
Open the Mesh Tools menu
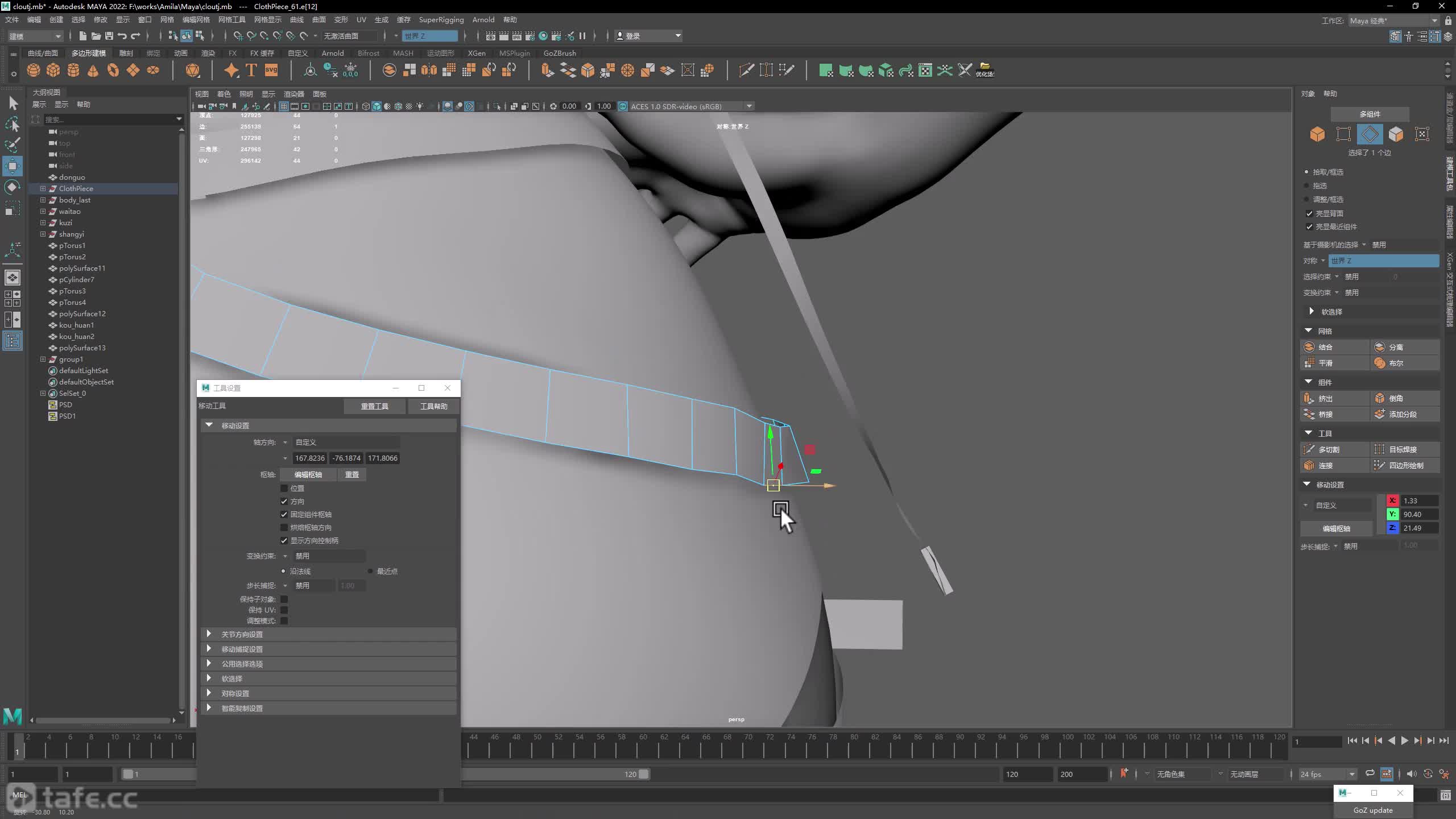coord(231,19)
